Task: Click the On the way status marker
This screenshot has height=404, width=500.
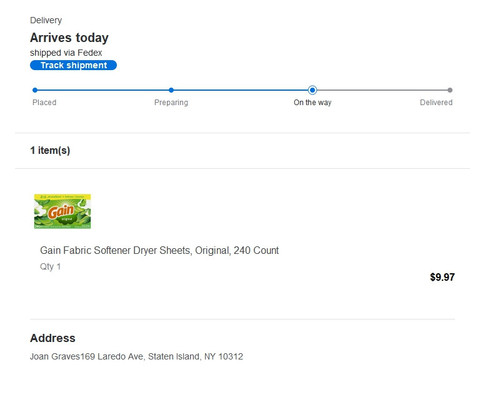Action: [312, 90]
